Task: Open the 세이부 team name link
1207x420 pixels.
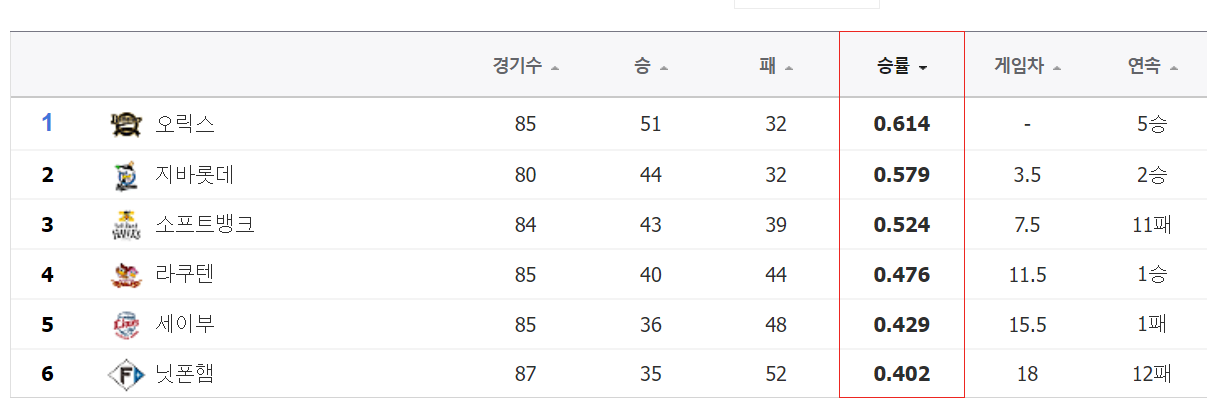Action: 185,324
